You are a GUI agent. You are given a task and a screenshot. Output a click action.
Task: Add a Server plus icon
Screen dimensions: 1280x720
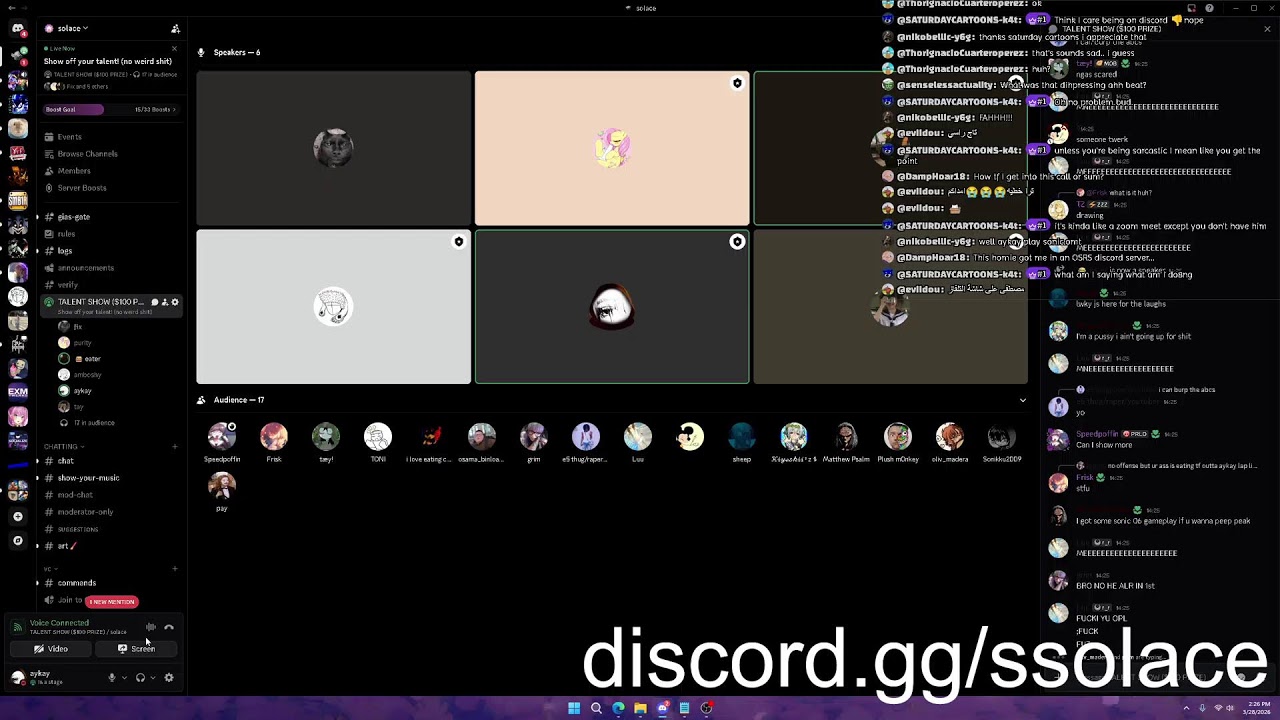click(x=18, y=517)
